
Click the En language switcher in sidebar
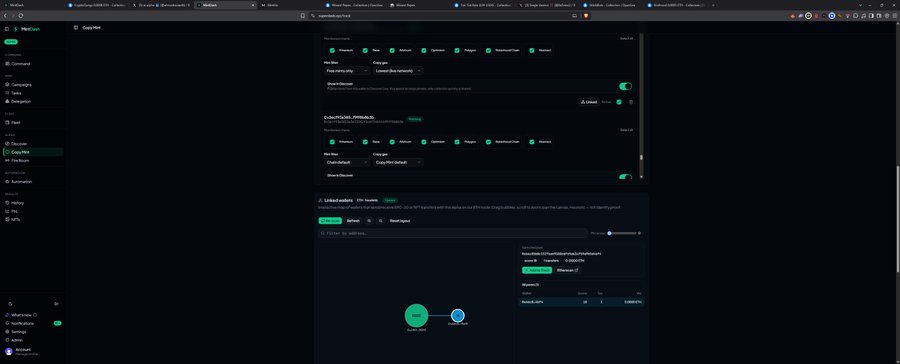point(56,304)
